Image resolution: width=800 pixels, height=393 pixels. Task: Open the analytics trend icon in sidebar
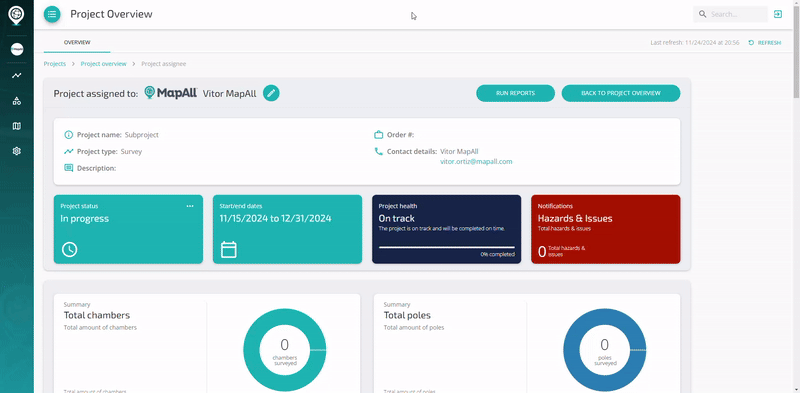pyautogui.click(x=17, y=76)
